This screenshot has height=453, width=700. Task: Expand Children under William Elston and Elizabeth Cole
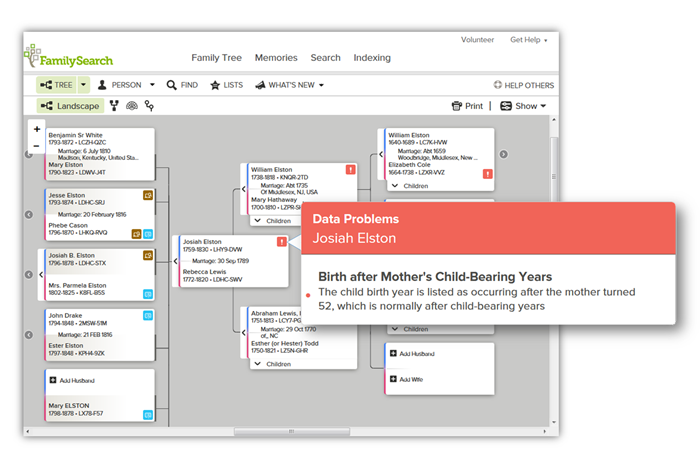[410, 186]
